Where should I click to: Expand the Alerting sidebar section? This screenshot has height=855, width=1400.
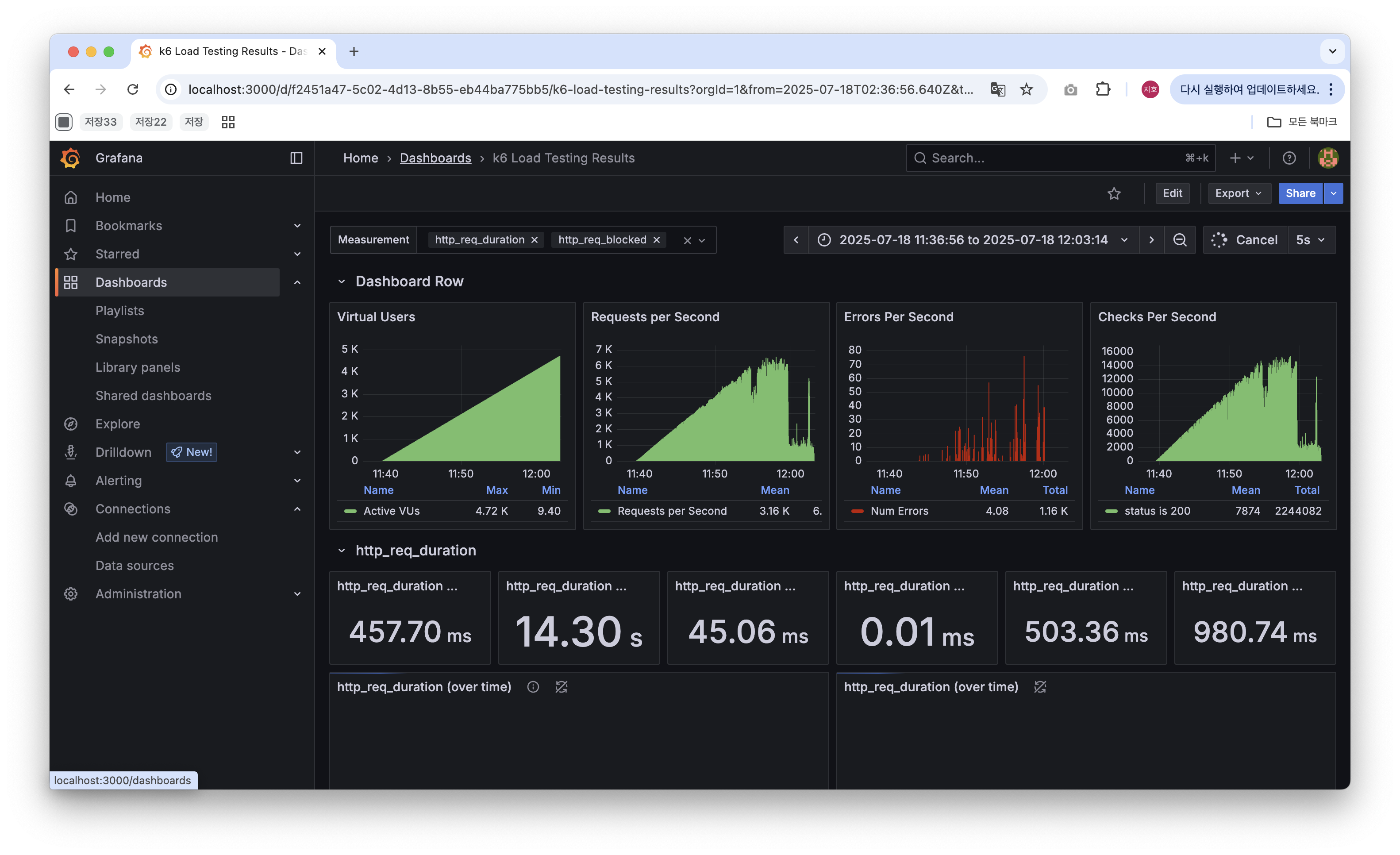pos(297,481)
